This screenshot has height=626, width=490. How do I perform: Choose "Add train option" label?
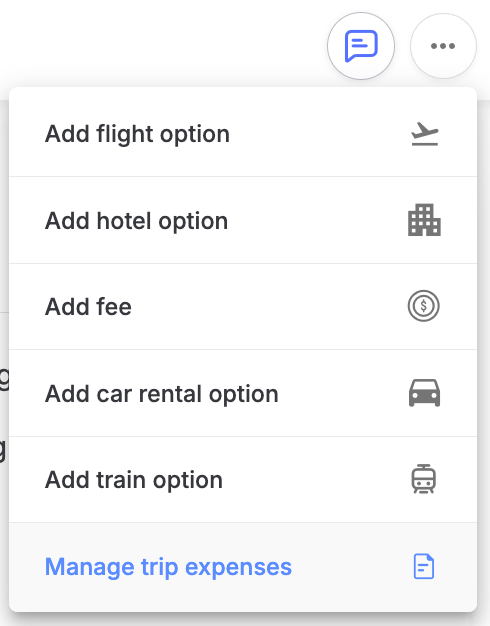pos(134,480)
